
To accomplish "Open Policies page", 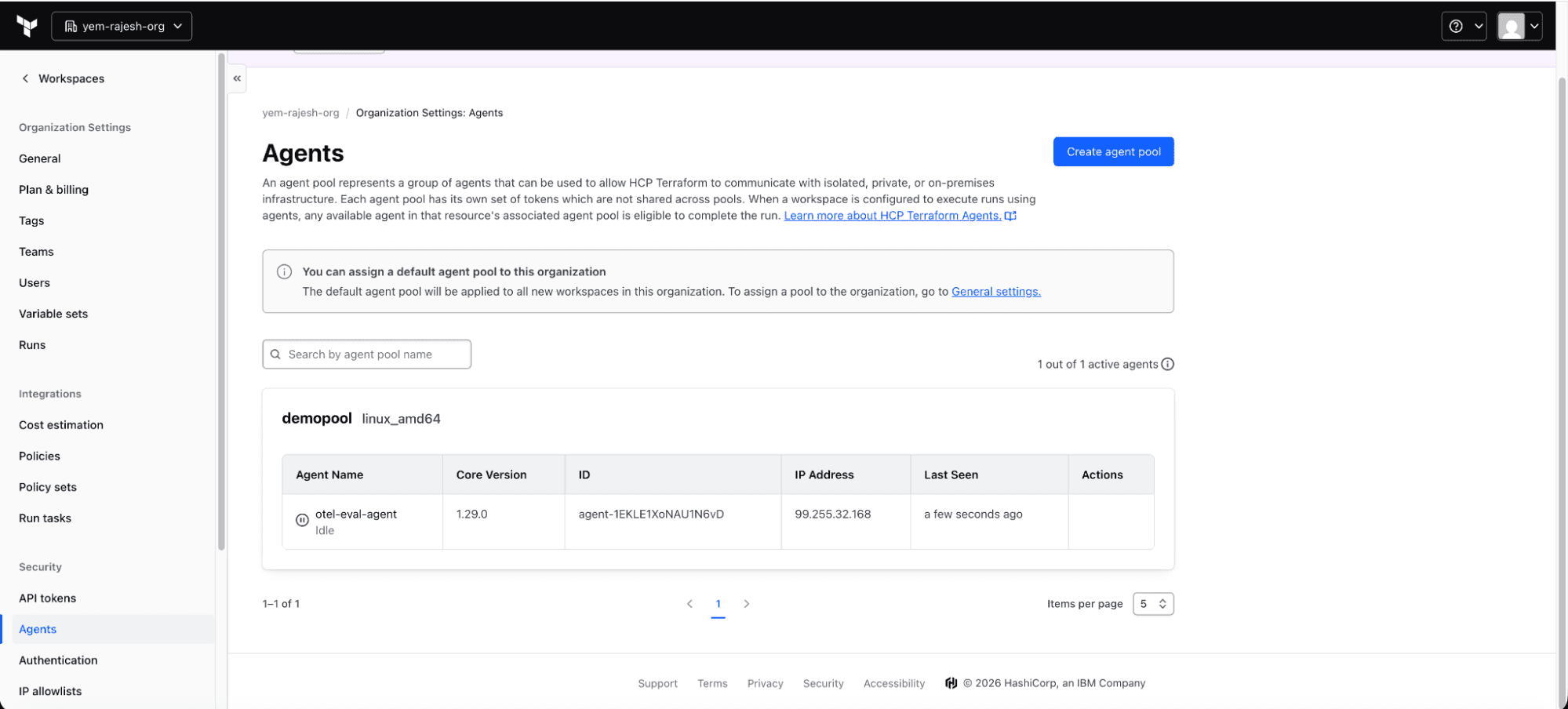I will [39, 456].
